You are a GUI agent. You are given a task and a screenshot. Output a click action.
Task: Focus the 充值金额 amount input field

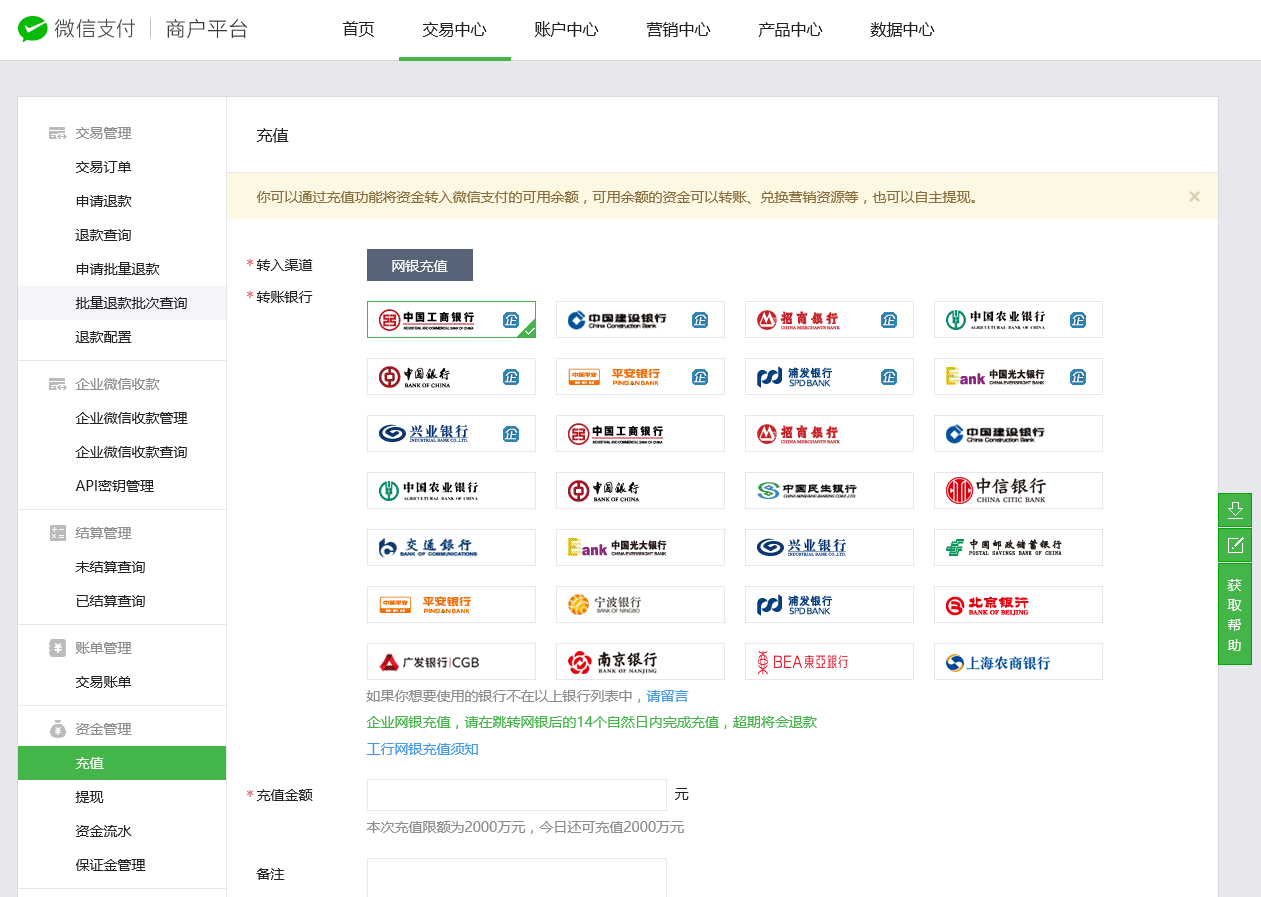517,795
